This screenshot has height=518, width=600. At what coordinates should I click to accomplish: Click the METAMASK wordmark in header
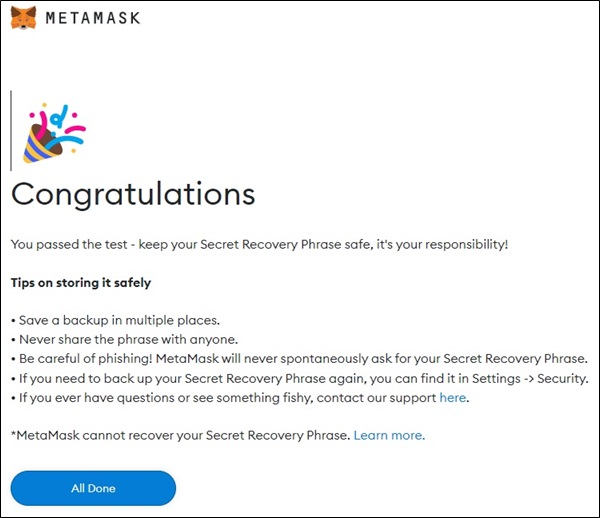pos(93,18)
